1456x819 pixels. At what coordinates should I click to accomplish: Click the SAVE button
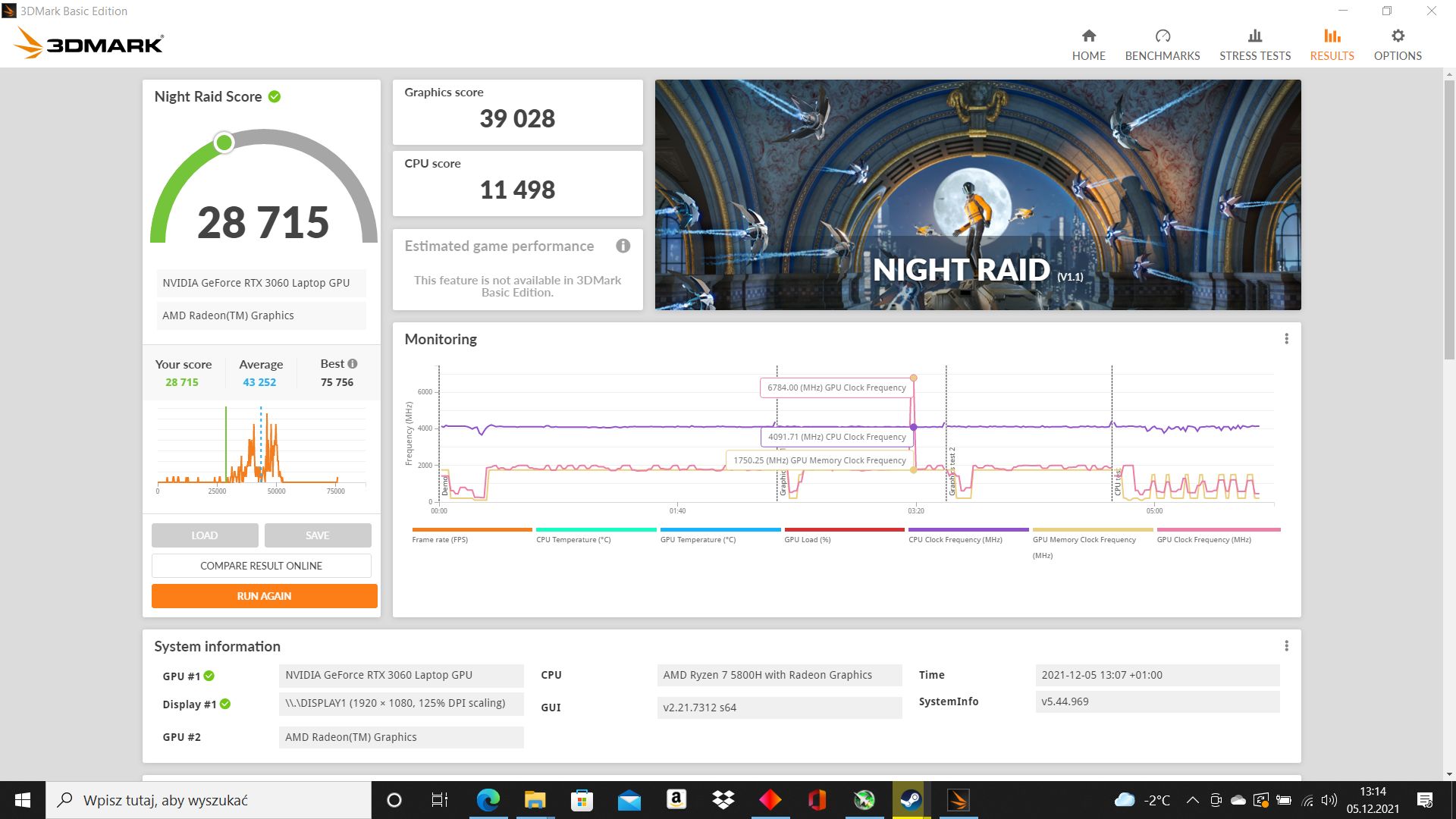coord(318,535)
